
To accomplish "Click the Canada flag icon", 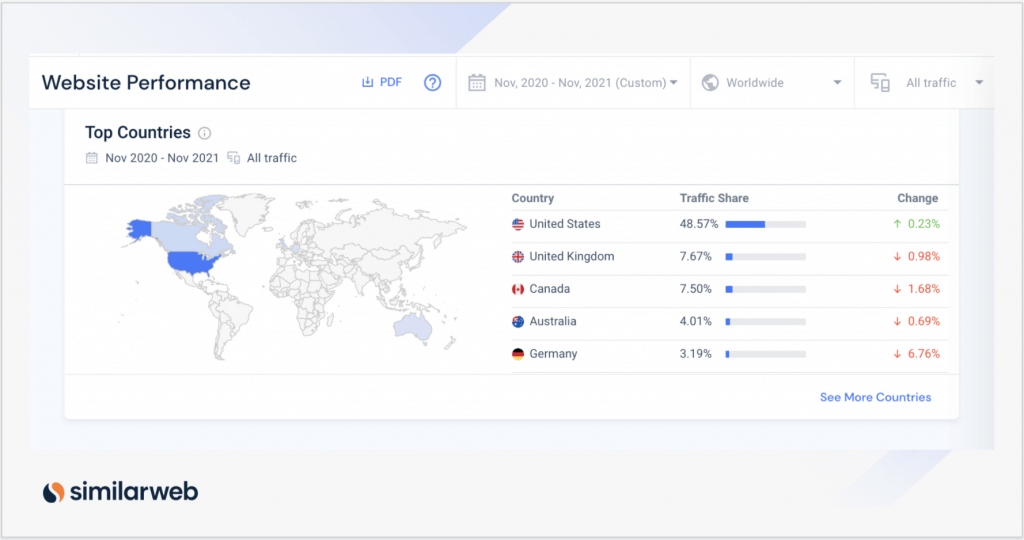I will point(518,289).
